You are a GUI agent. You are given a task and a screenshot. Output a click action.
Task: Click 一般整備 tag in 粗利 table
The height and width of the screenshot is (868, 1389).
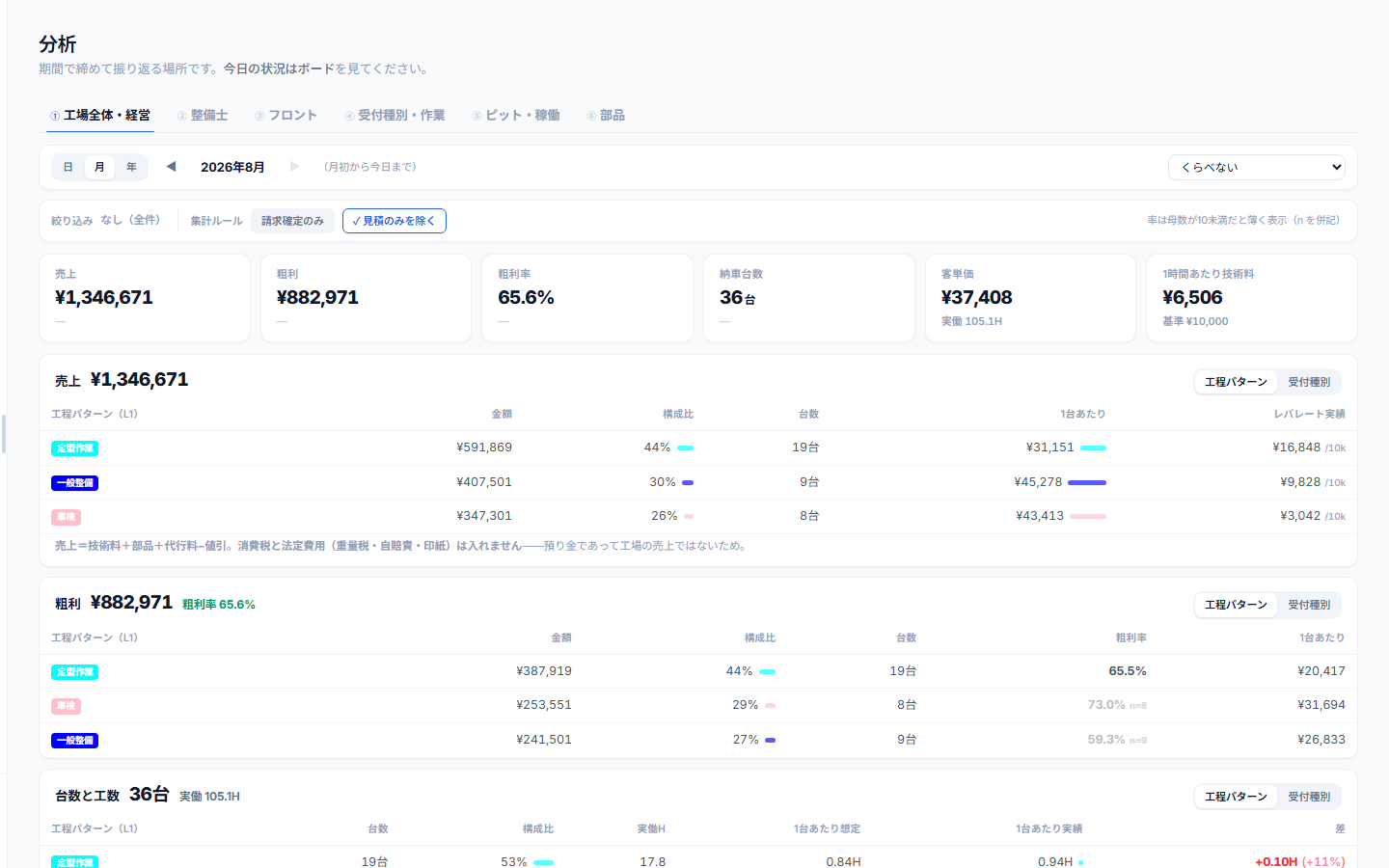[x=74, y=741]
